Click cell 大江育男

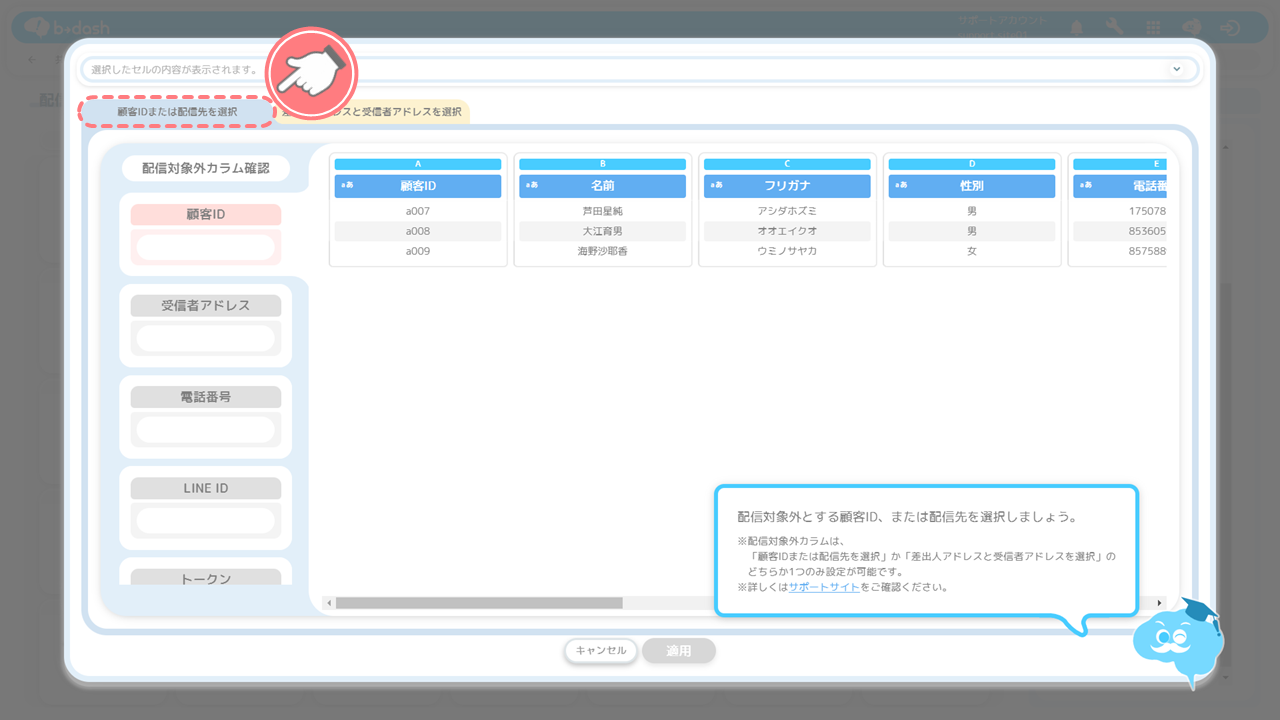click(603, 231)
